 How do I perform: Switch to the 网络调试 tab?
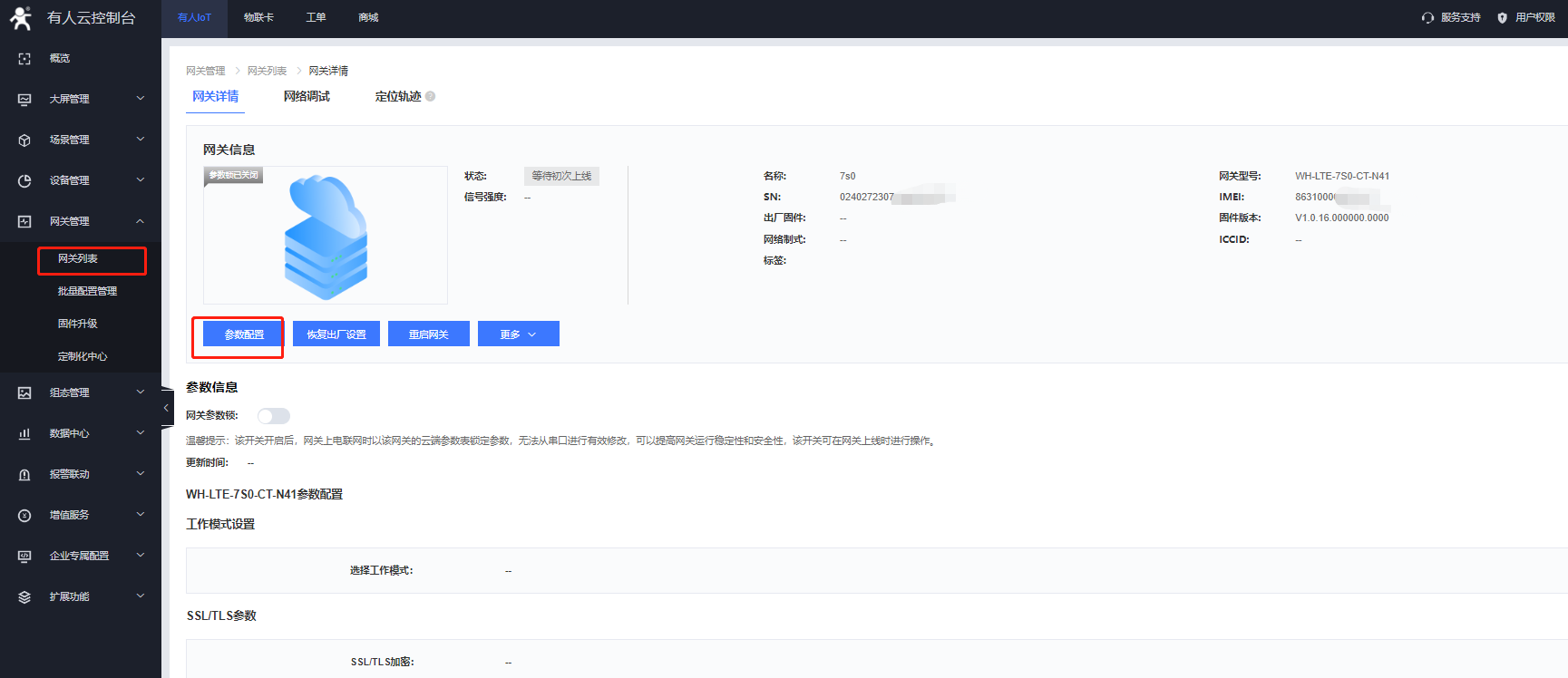[307, 96]
